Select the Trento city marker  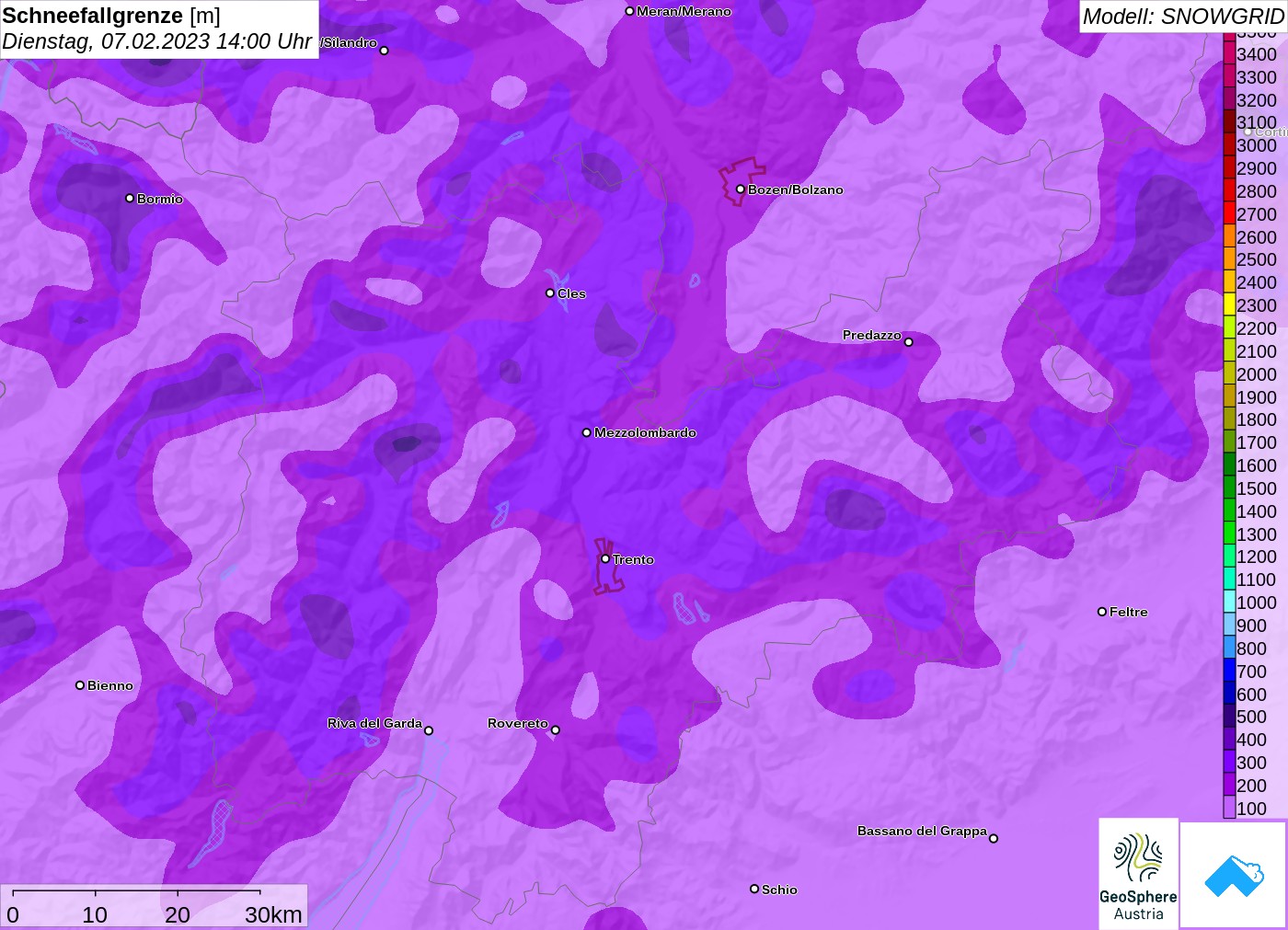coord(605,558)
